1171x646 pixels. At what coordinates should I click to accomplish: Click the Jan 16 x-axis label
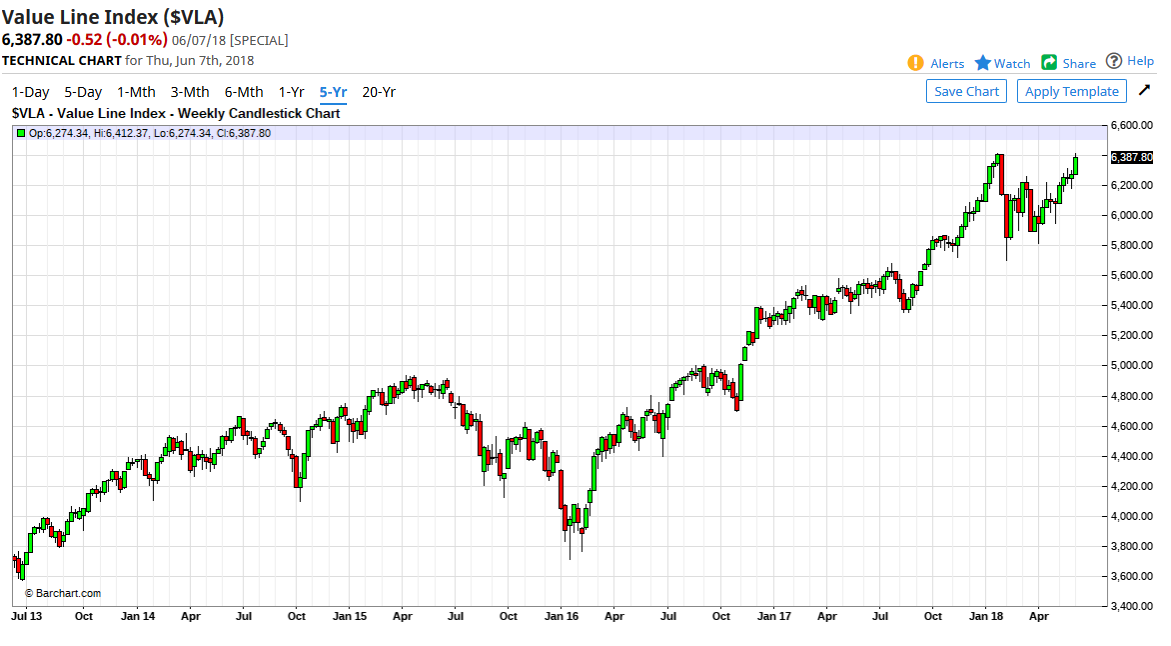(x=562, y=616)
